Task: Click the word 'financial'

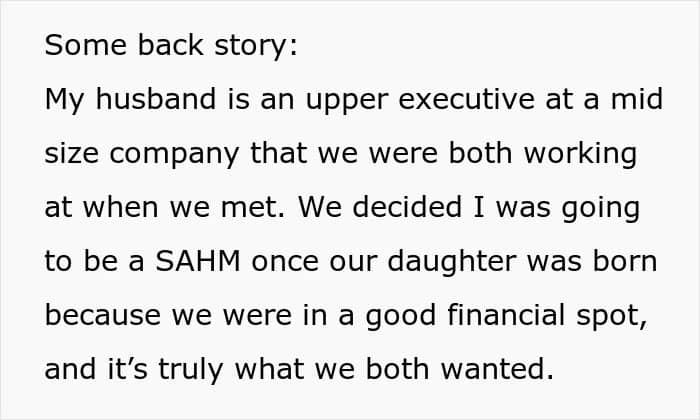Action: (506, 315)
